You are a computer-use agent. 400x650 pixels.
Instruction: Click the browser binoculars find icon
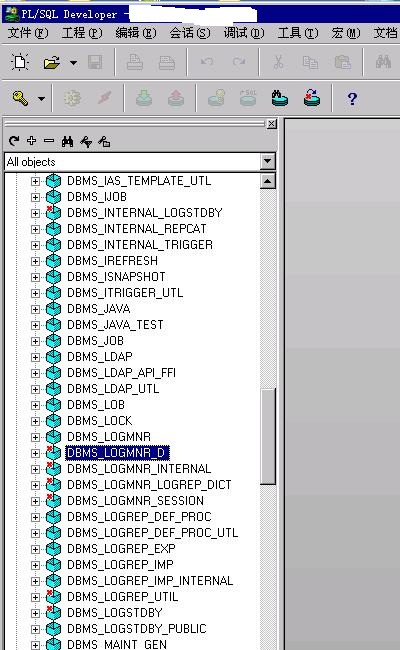67,142
